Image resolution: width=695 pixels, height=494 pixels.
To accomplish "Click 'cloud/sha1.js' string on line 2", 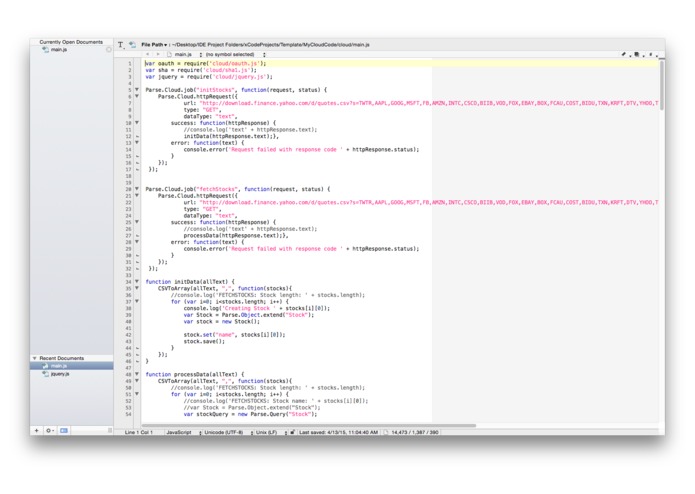I will pos(226,70).
